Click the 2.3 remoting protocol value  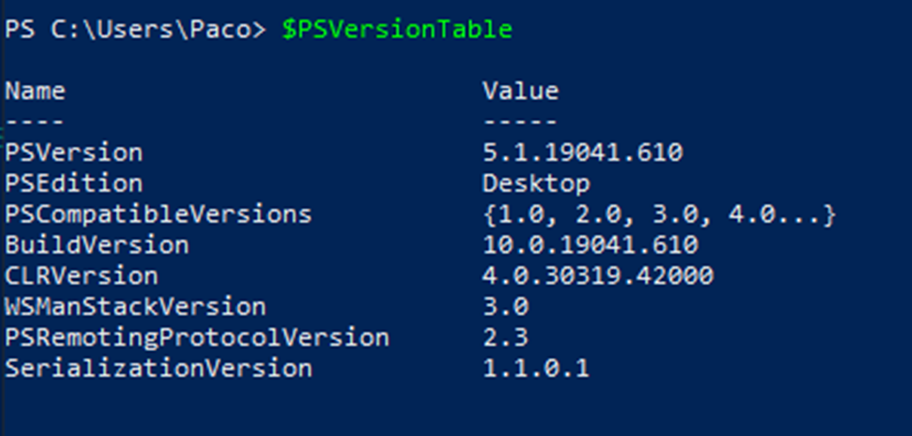[505, 337]
